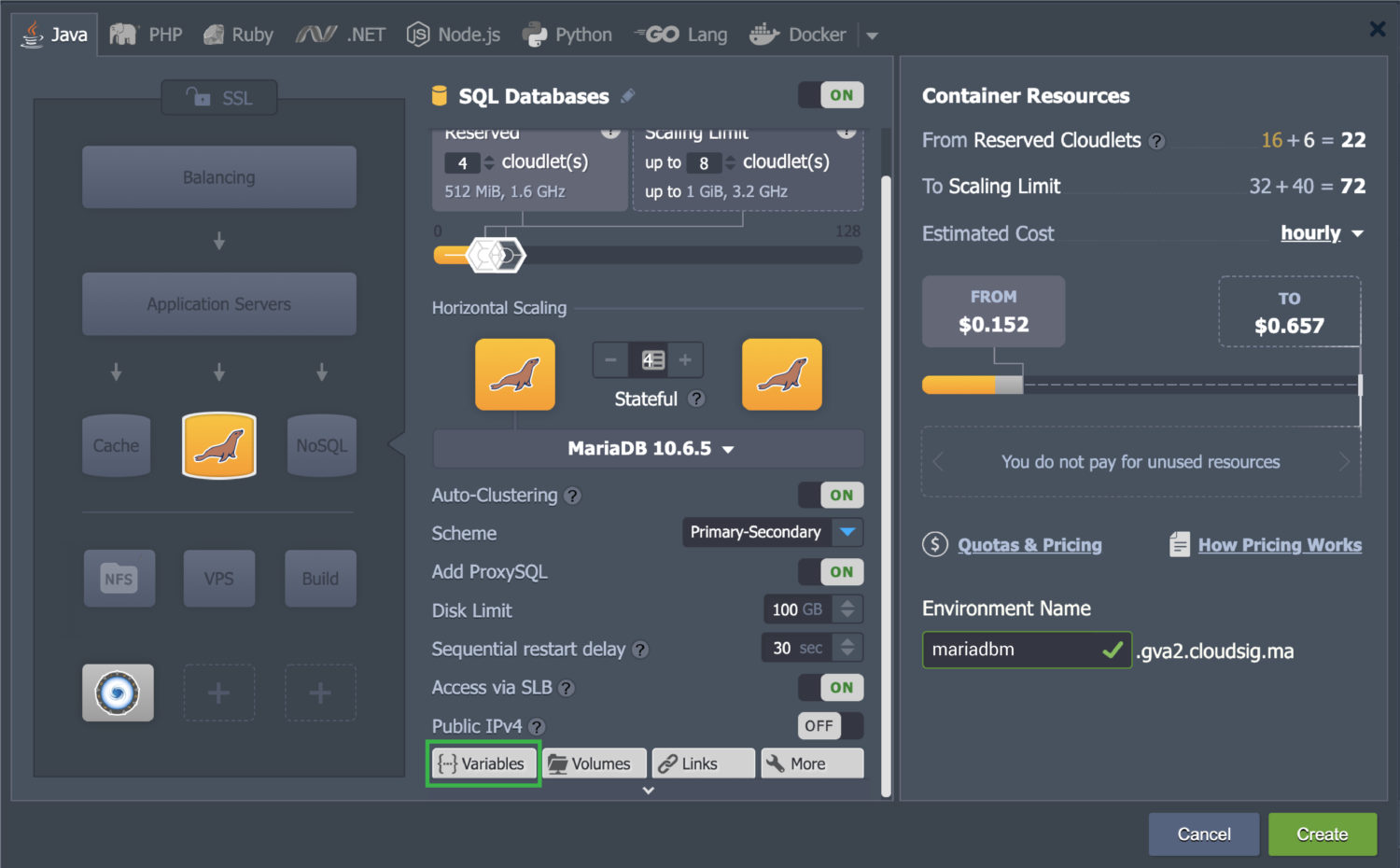This screenshot has height=868, width=1400.
Task: Select the Cache node in topology
Action: pyautogui.click(x=116, y=445)
